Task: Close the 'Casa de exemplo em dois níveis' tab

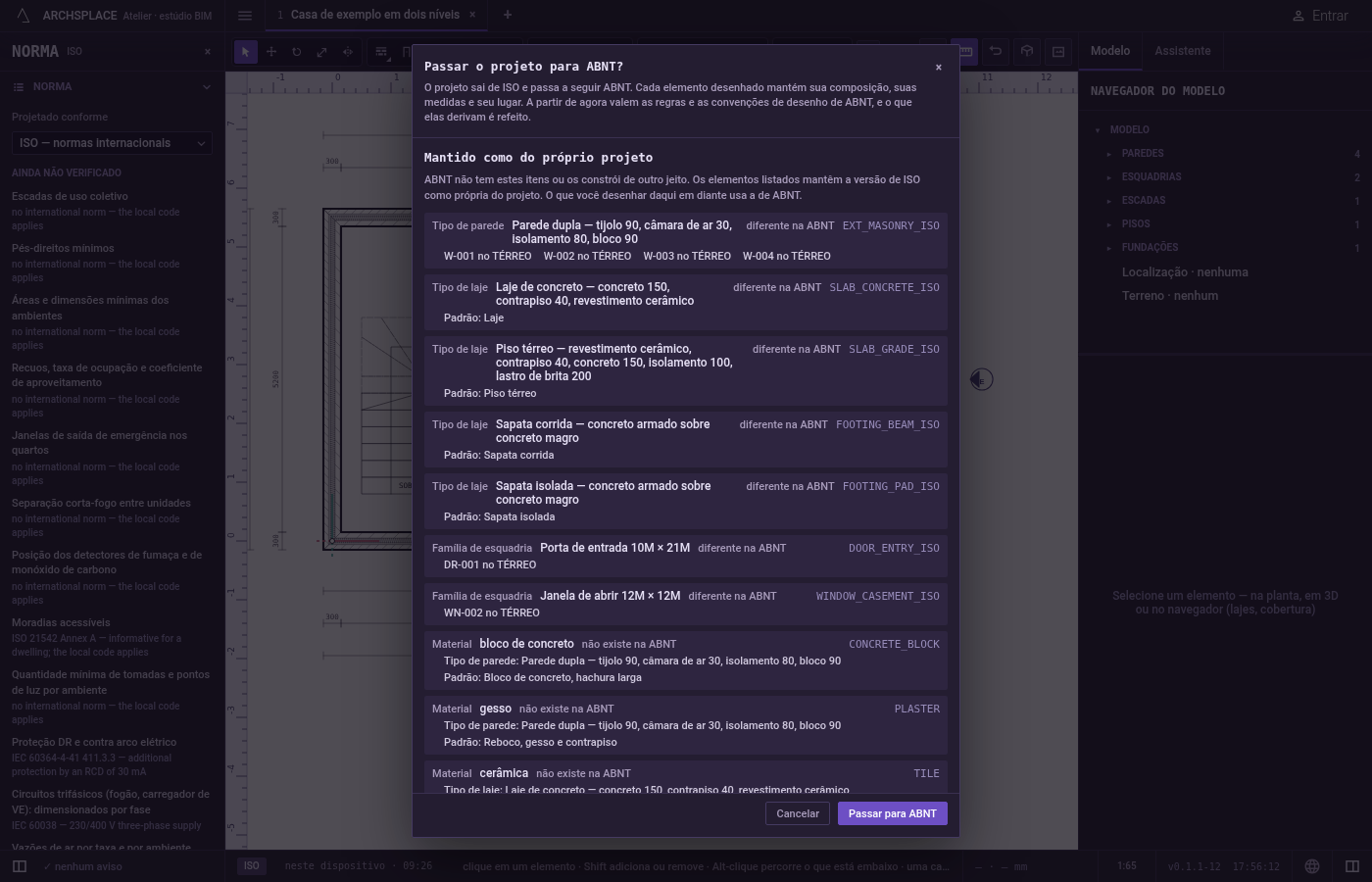Action: tap(472, 15)
